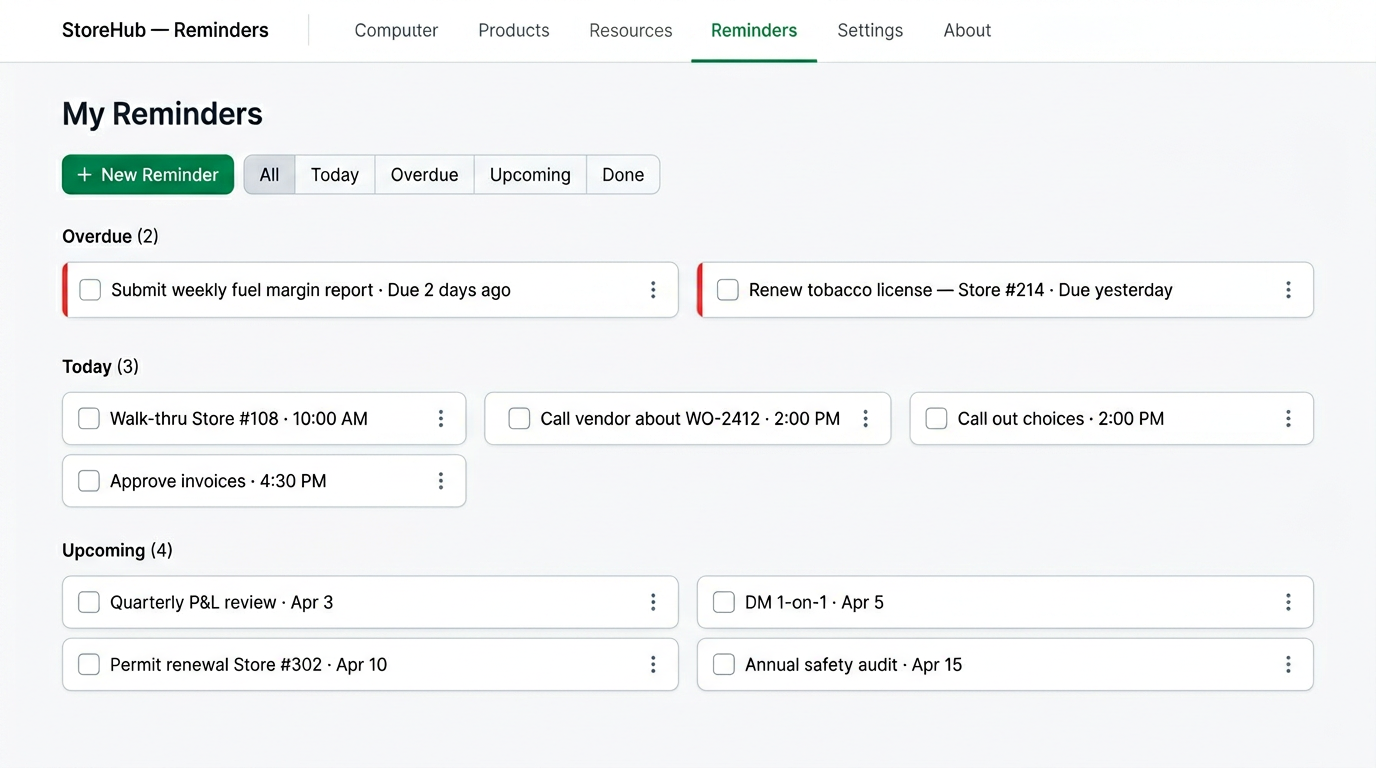Open more options for Walk-thru Store #108
Viewport: 1376px width, 768px height.
(x=441, y=419)
